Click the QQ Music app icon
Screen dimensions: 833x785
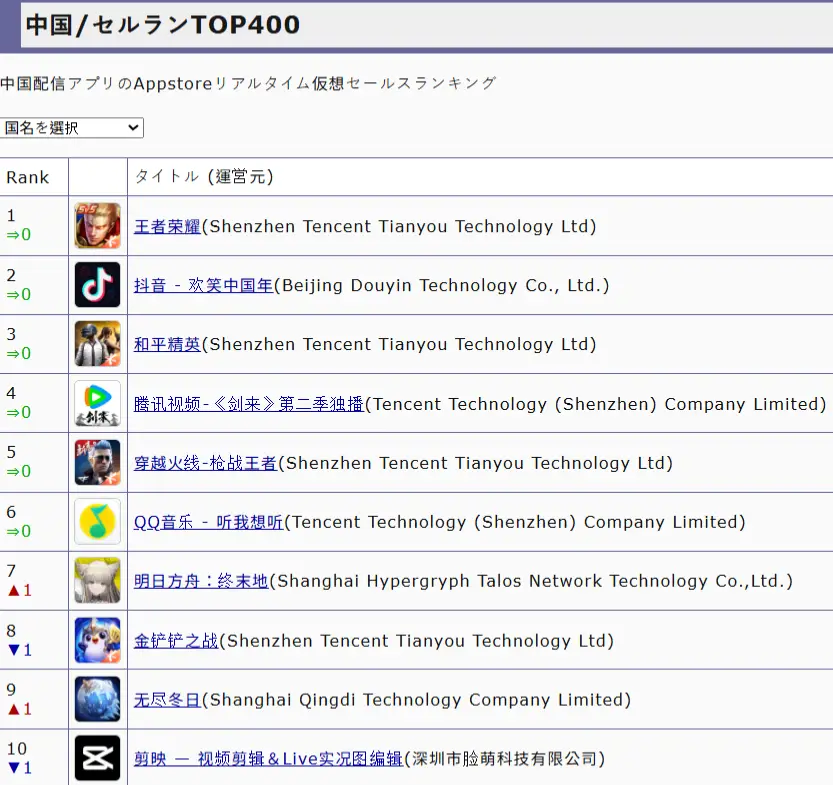coord(97,521)
